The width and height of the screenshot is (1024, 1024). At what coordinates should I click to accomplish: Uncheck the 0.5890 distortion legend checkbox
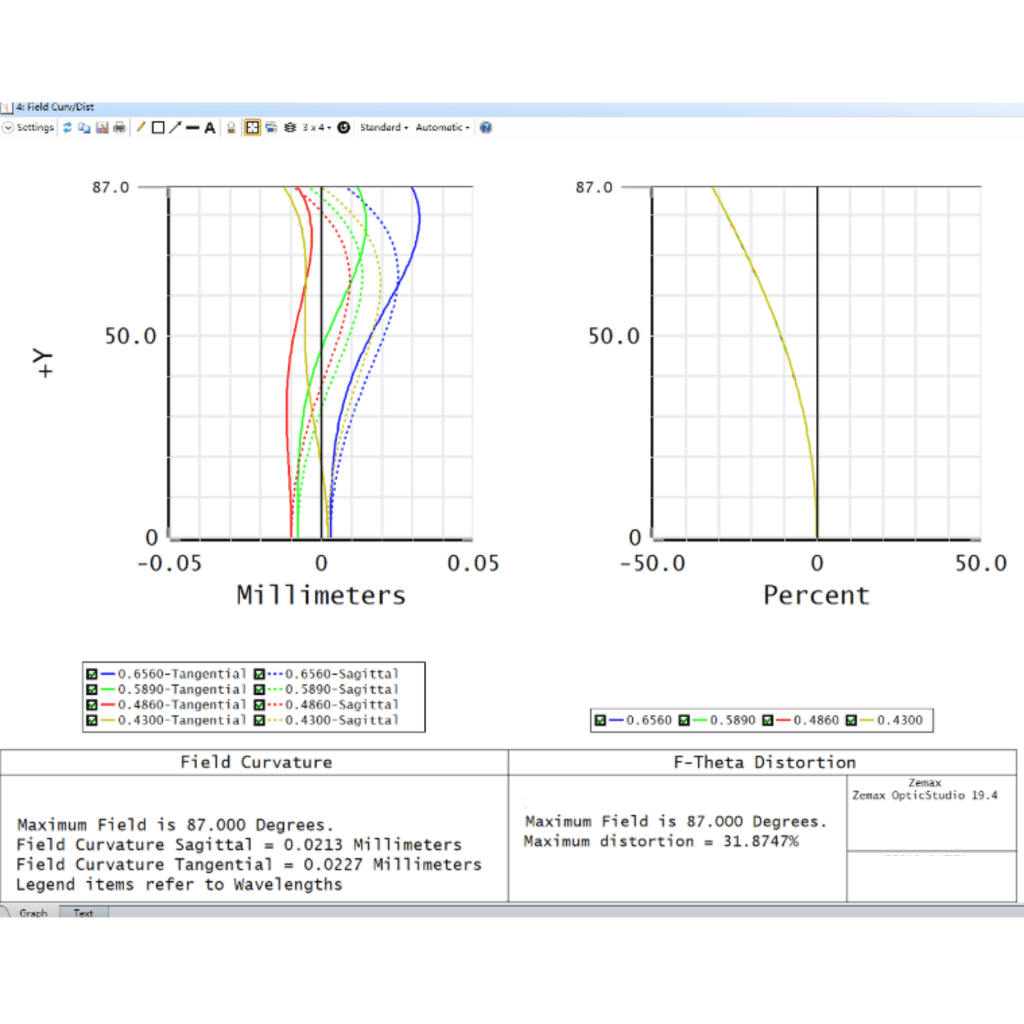coord(685,720)
